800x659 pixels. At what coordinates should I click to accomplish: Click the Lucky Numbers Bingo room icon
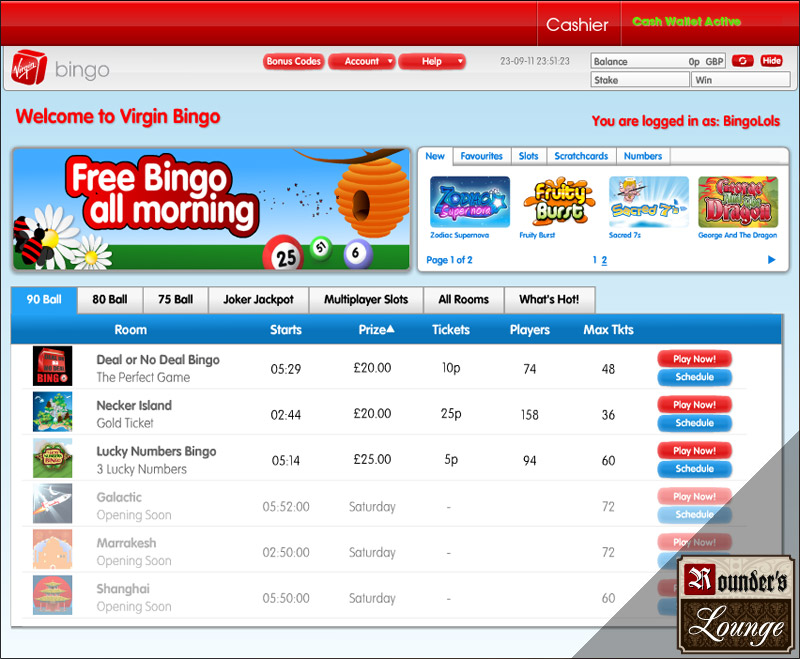pyautogui.click(x=53, y=458)
